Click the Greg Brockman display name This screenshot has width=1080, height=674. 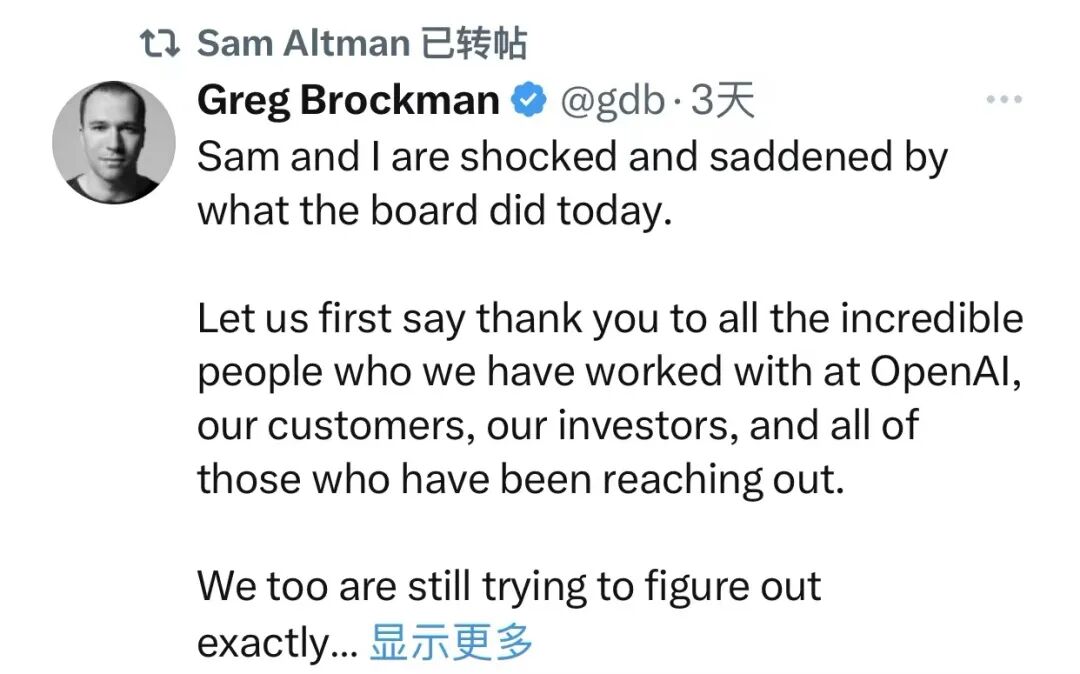click(x=348, y=101)
